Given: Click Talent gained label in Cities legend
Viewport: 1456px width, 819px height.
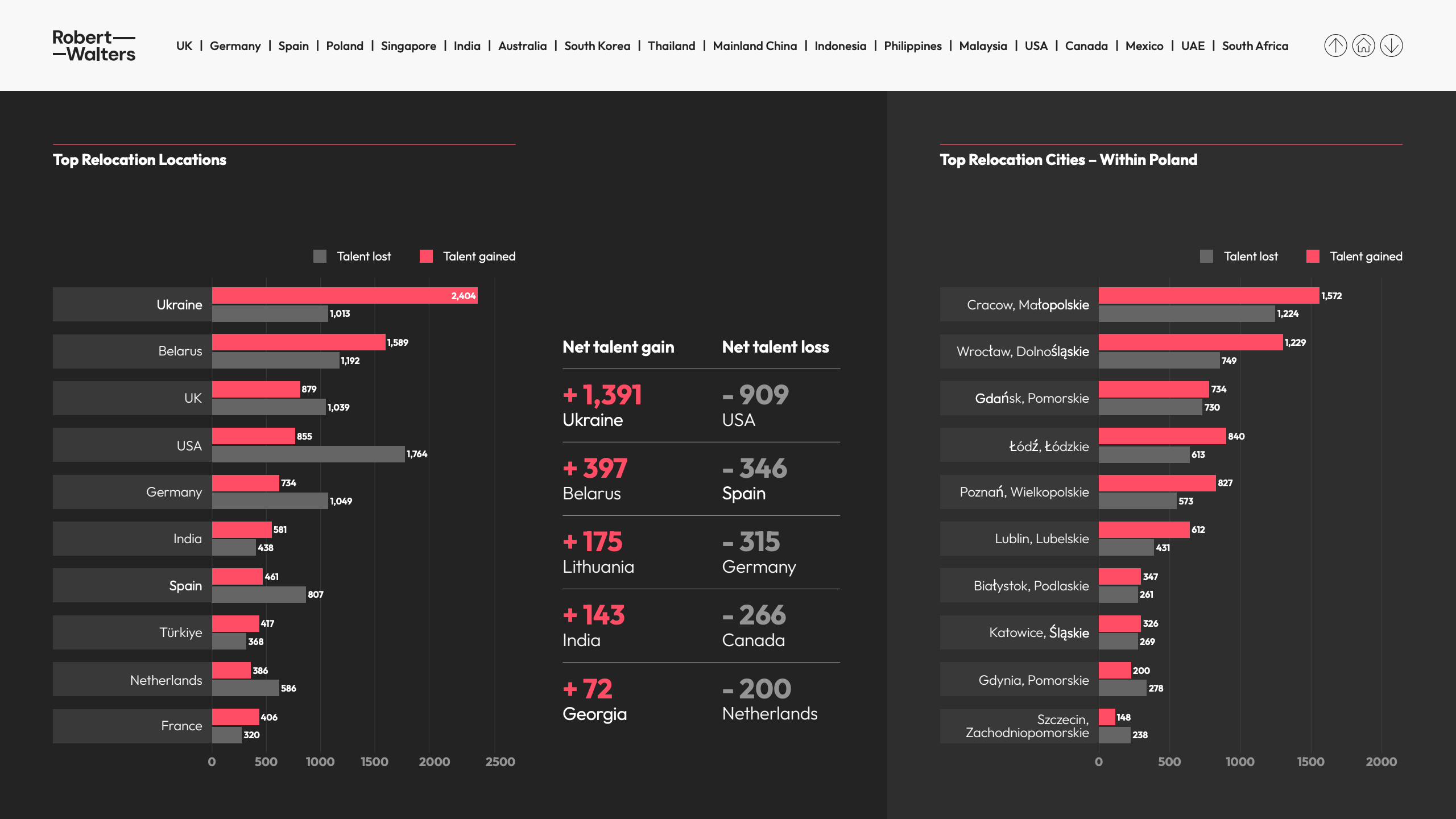Looking at the screenshot, I should [1366, 257].
